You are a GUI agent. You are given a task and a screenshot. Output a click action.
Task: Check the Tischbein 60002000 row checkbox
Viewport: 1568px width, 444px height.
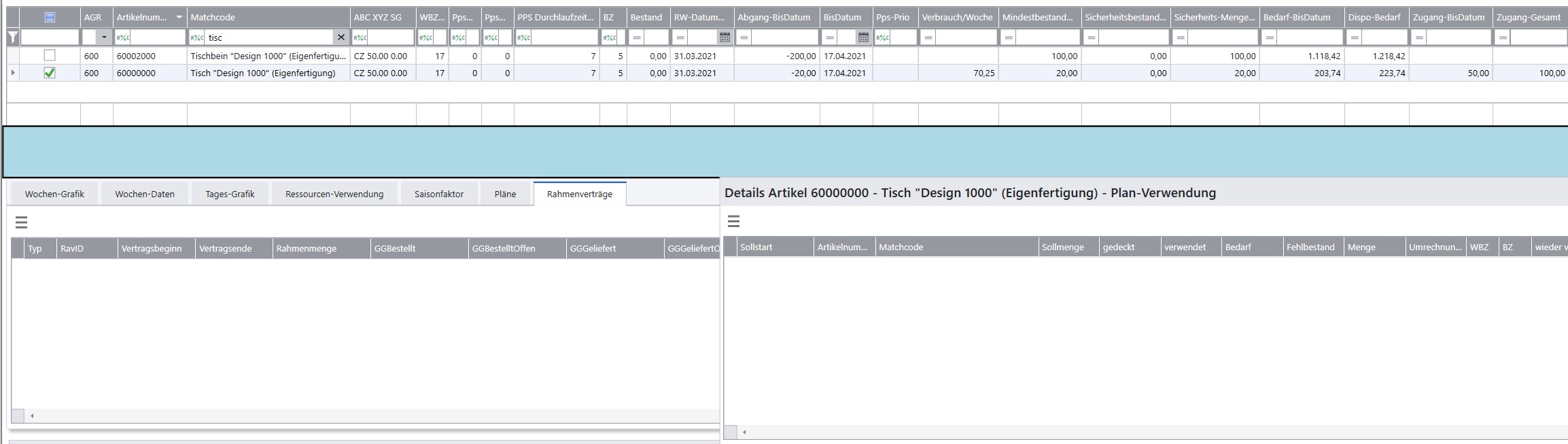[x=50, y=56]
